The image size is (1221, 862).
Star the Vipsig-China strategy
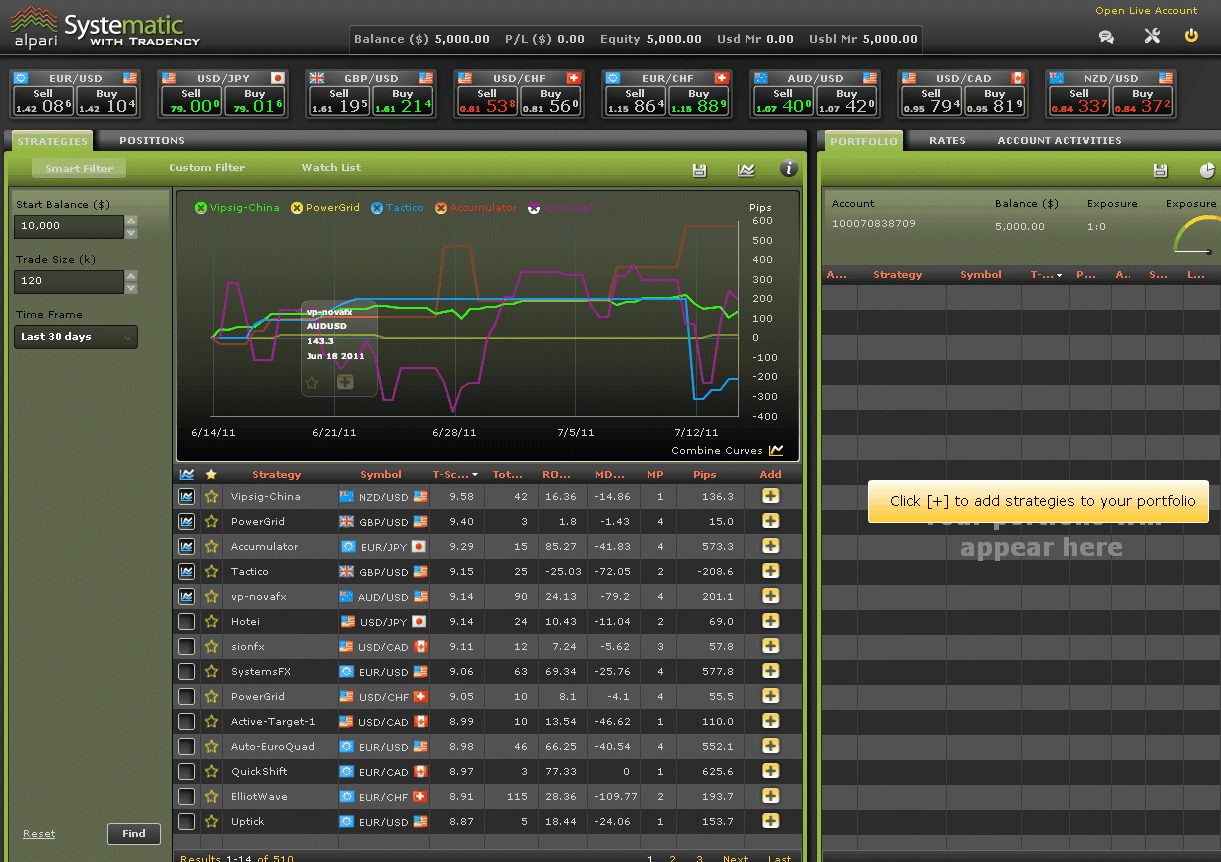point(211,496)
